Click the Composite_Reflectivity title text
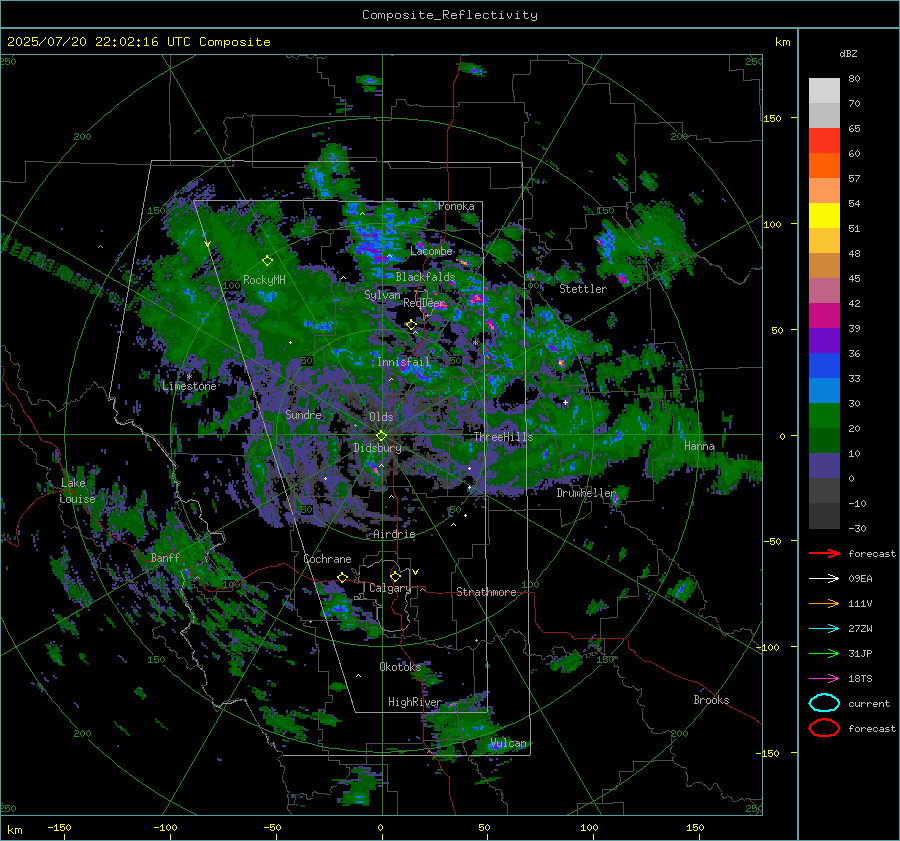Screen dimensions: 900x841 [x=449, y=15]
